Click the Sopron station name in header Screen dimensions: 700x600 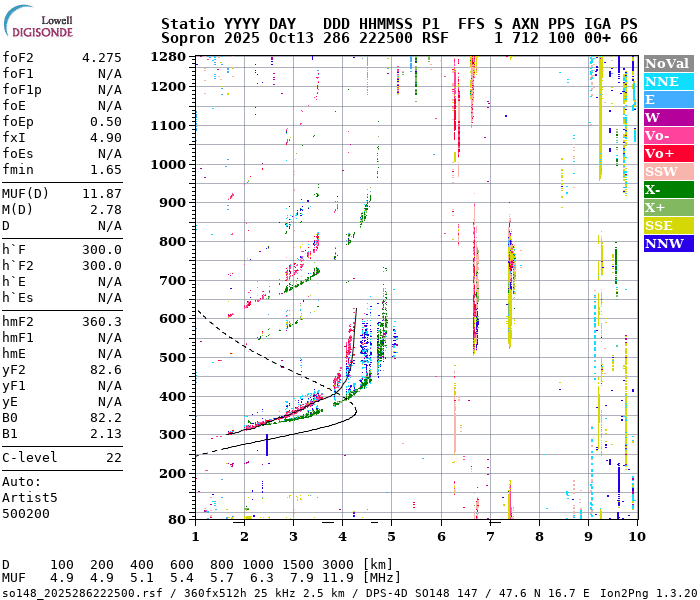point(189,37)
